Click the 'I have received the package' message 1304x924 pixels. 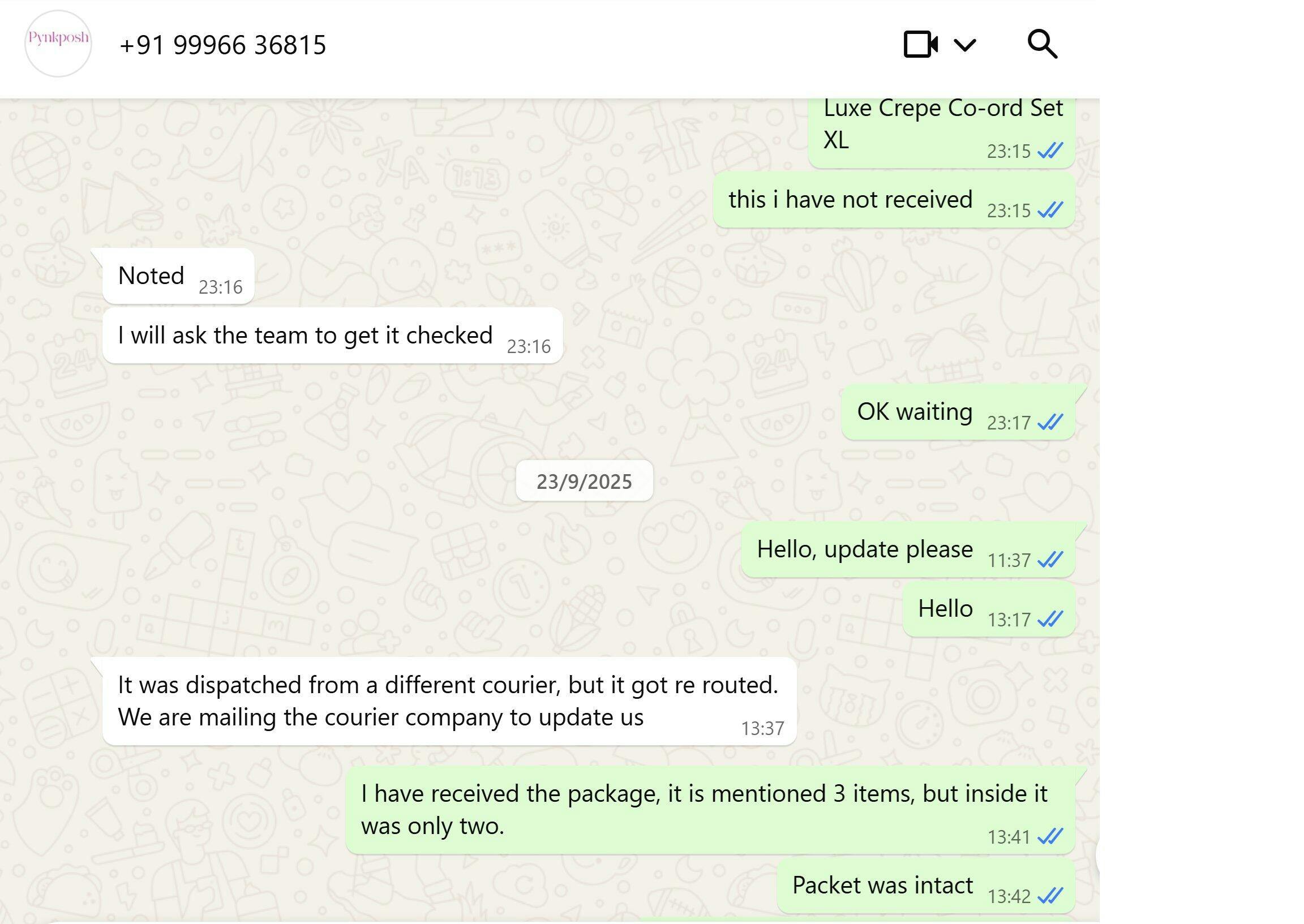coord(710,810)
